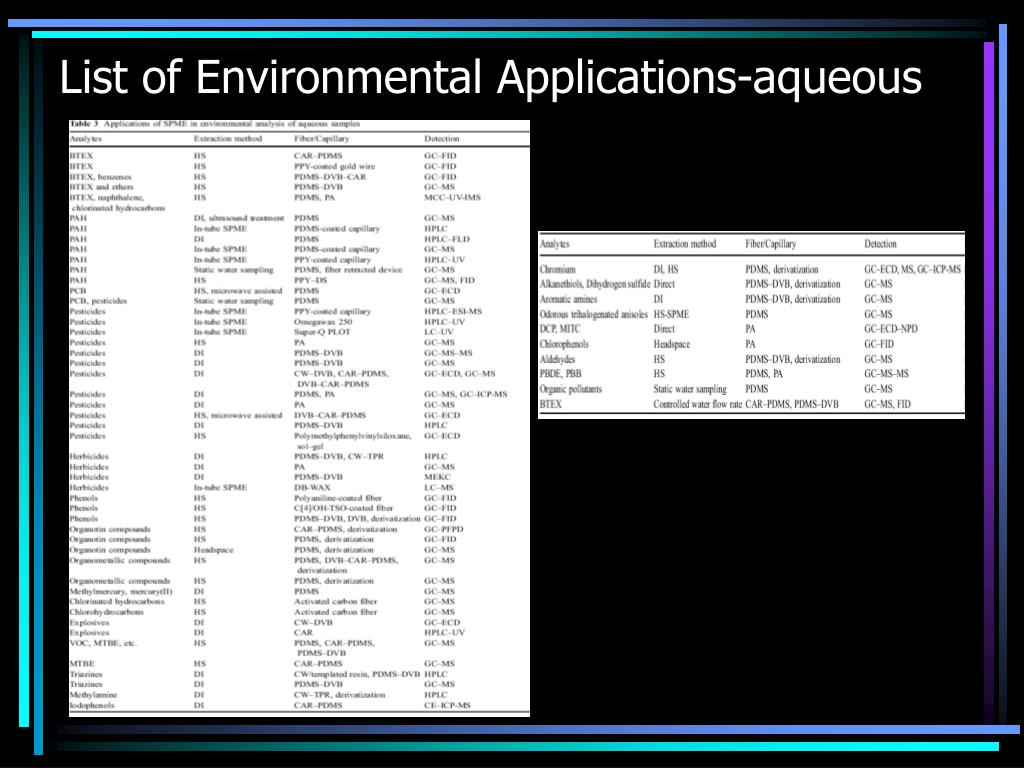1024x768 pixels.
Task: Select 'Analytes' header in the left table
Action: (x=86, y=139)
